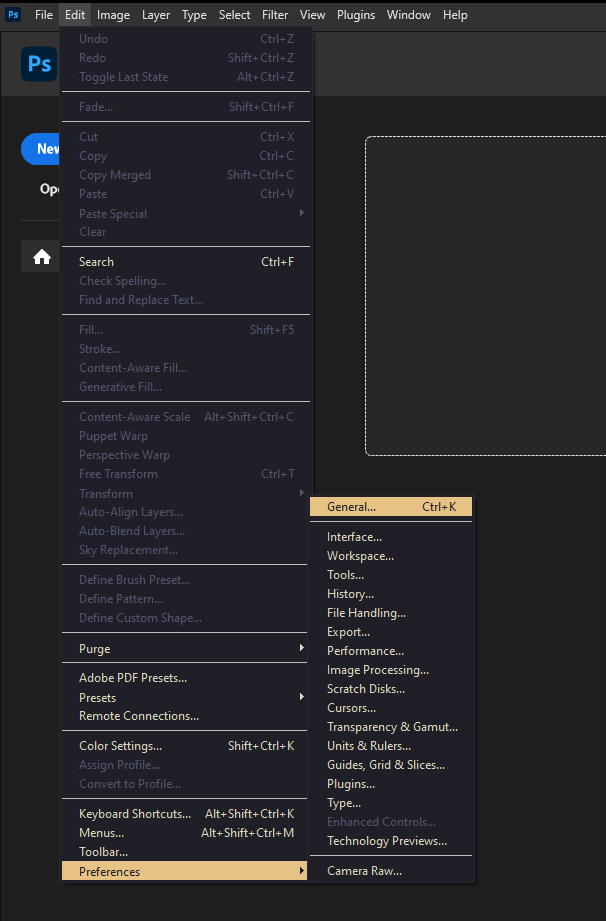Viewport: 606px width, 921px height.
Task: Open History preferences
Action: [391, 594]
